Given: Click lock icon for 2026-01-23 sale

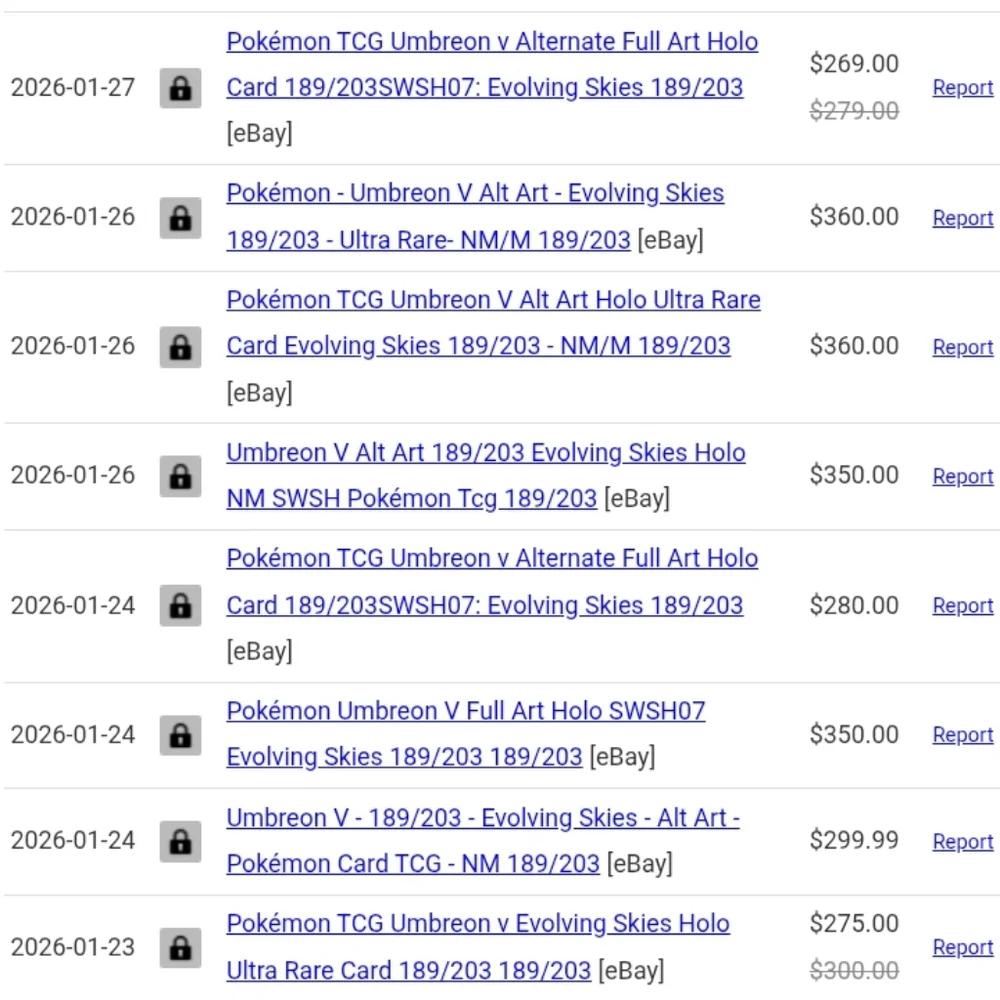Looking at the screenshot, I should click(x=180, y=947).
